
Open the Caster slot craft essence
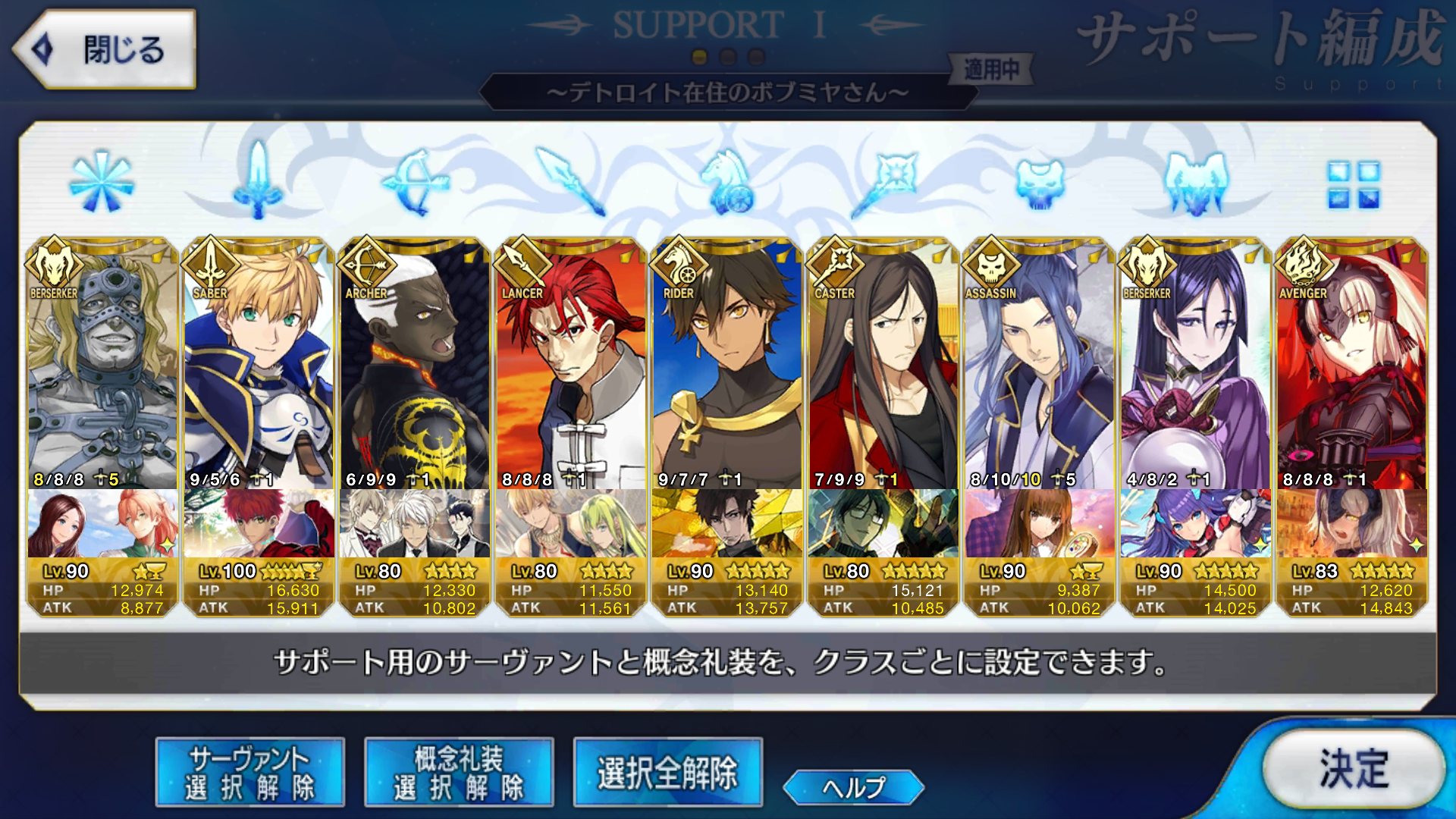coord(883,524)
